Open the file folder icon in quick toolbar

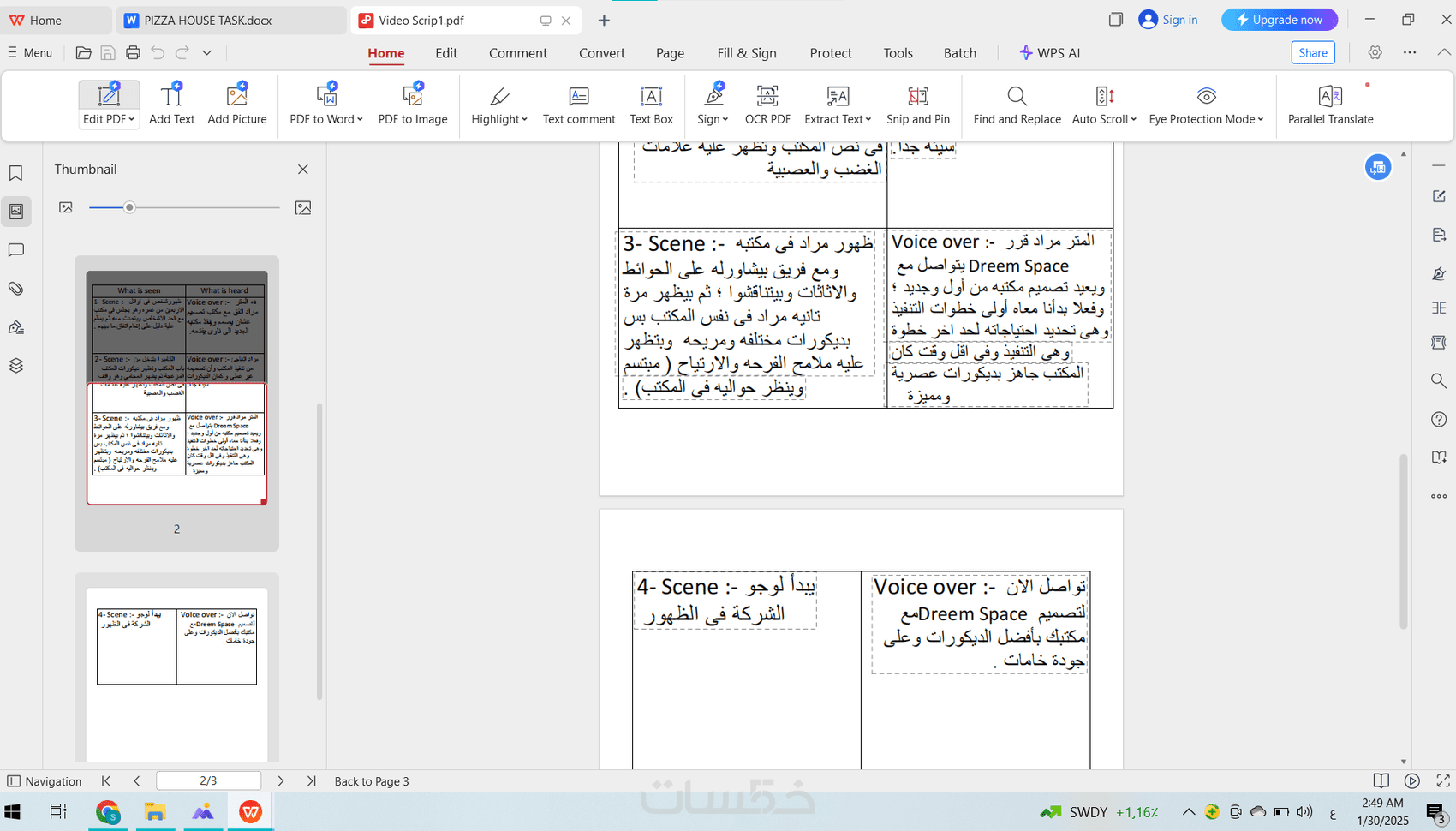83,53
